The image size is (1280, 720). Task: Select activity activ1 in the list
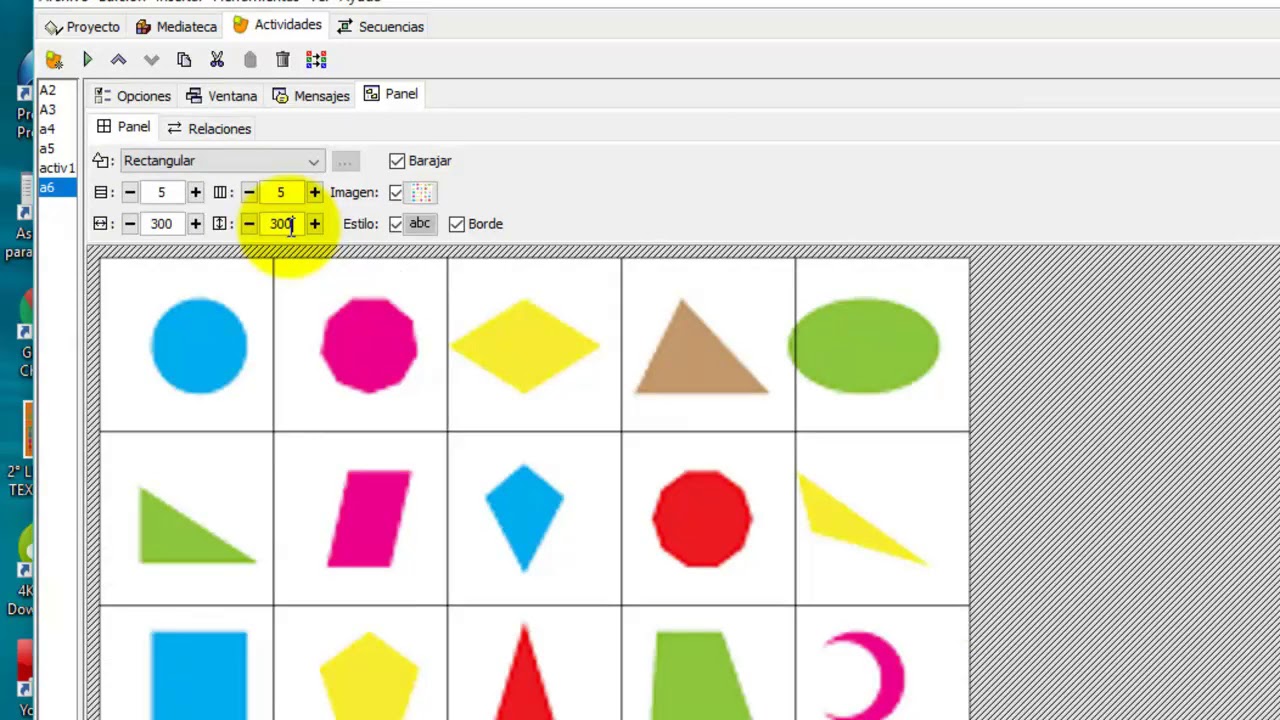[x=56, y=168]
